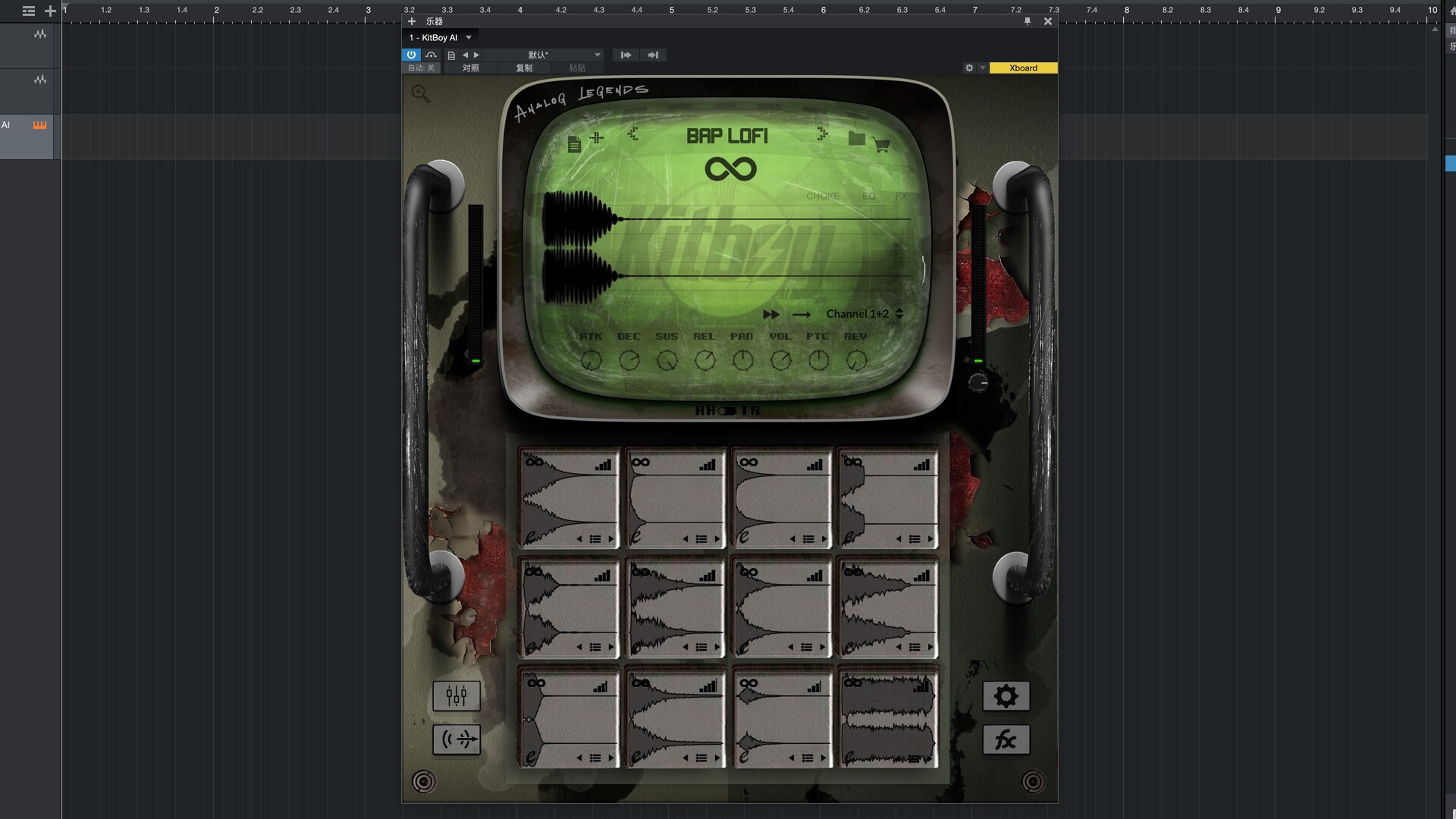Toggle infinity loop on third top-row pad
The image size is (1456, 819).
coord(748,462)
